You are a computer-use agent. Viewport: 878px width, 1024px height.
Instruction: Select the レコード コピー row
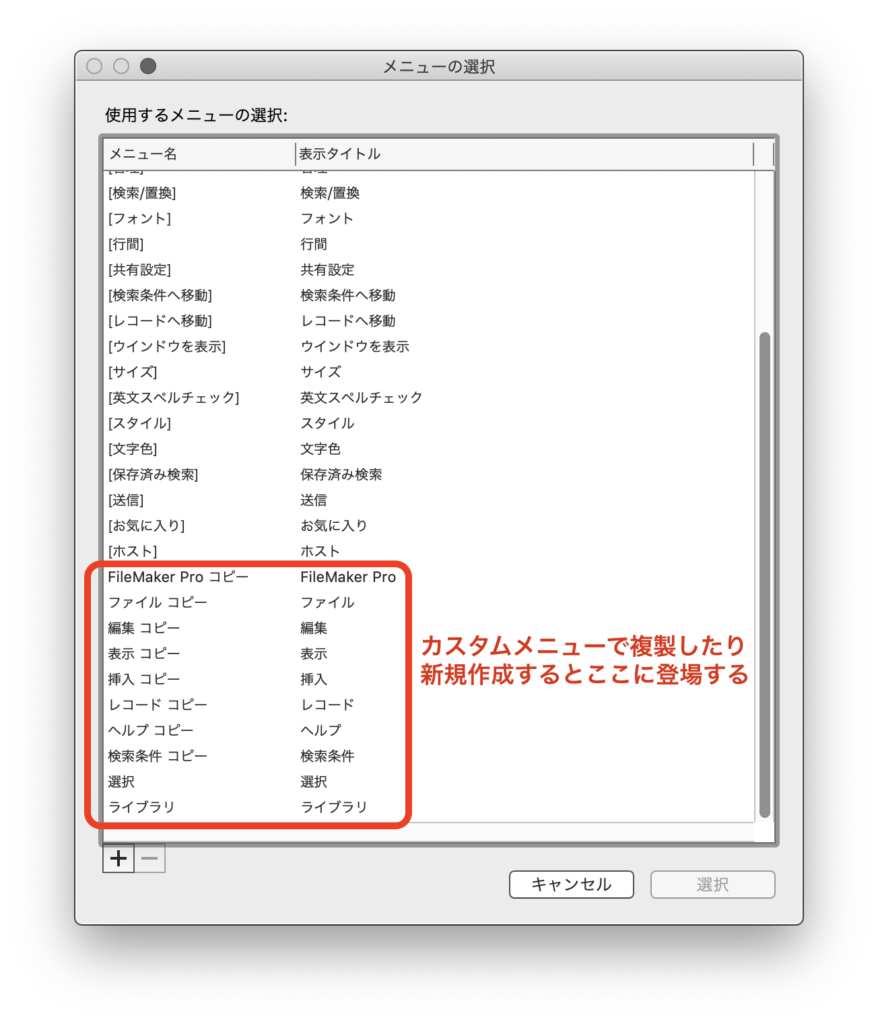tap(429, 705)
